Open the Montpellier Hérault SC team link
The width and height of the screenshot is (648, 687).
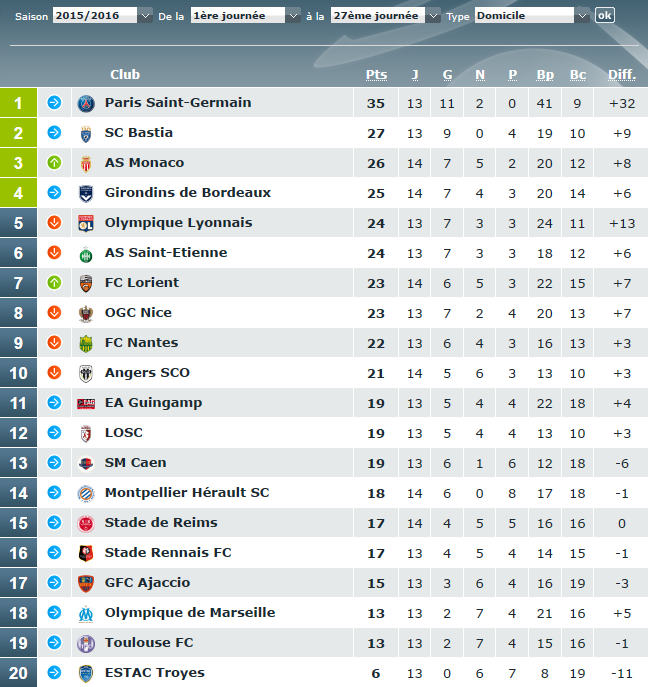click(x=187, y=493)
